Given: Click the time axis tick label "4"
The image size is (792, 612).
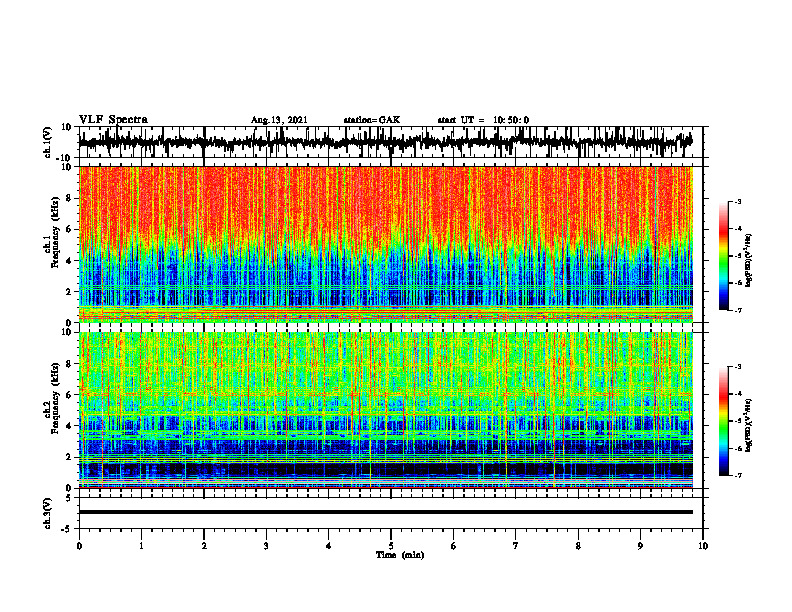Looking at the screenshot, I should [329, 546].
